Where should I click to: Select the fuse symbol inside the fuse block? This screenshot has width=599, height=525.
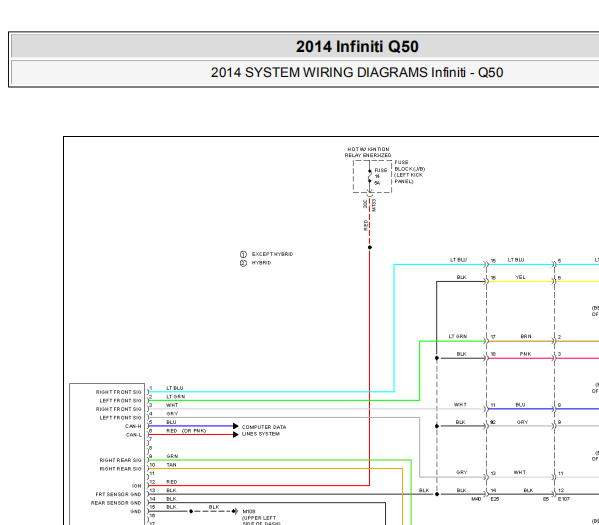[370, 177]
